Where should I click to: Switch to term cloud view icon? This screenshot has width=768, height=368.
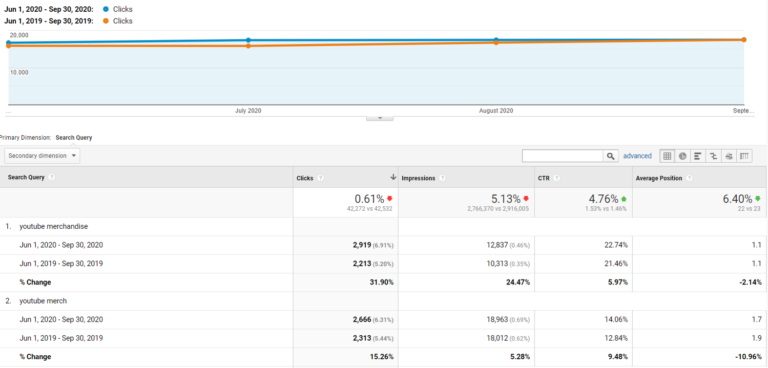coord(729,156)
